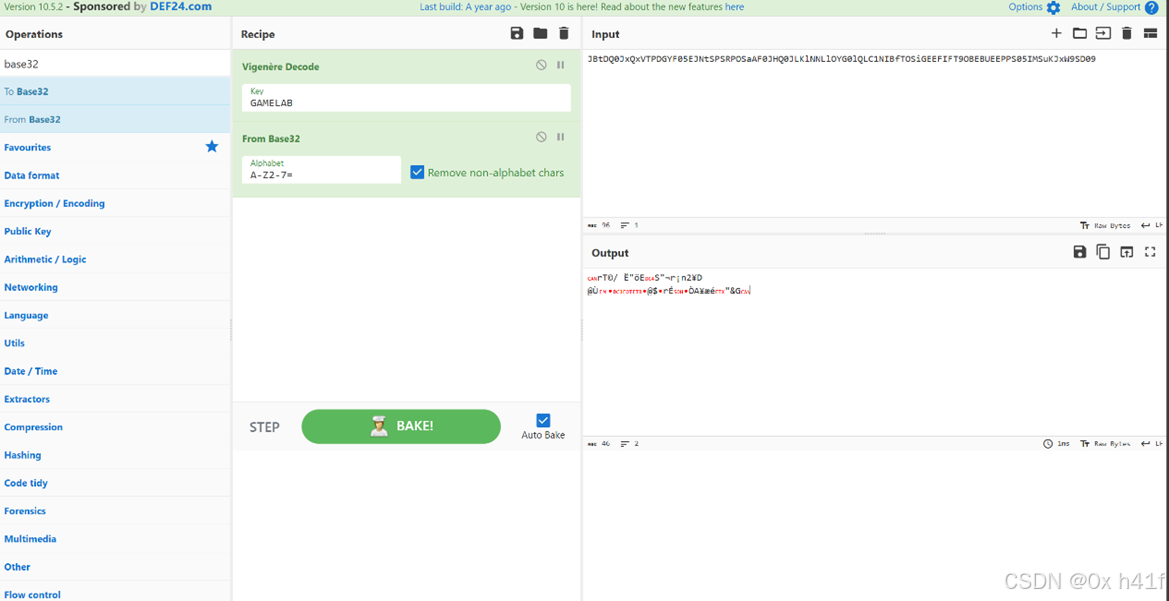Disable the Vigenère Decode operation
The image size is (1169, 601).
pyautogui.click(x=541, y=66)
